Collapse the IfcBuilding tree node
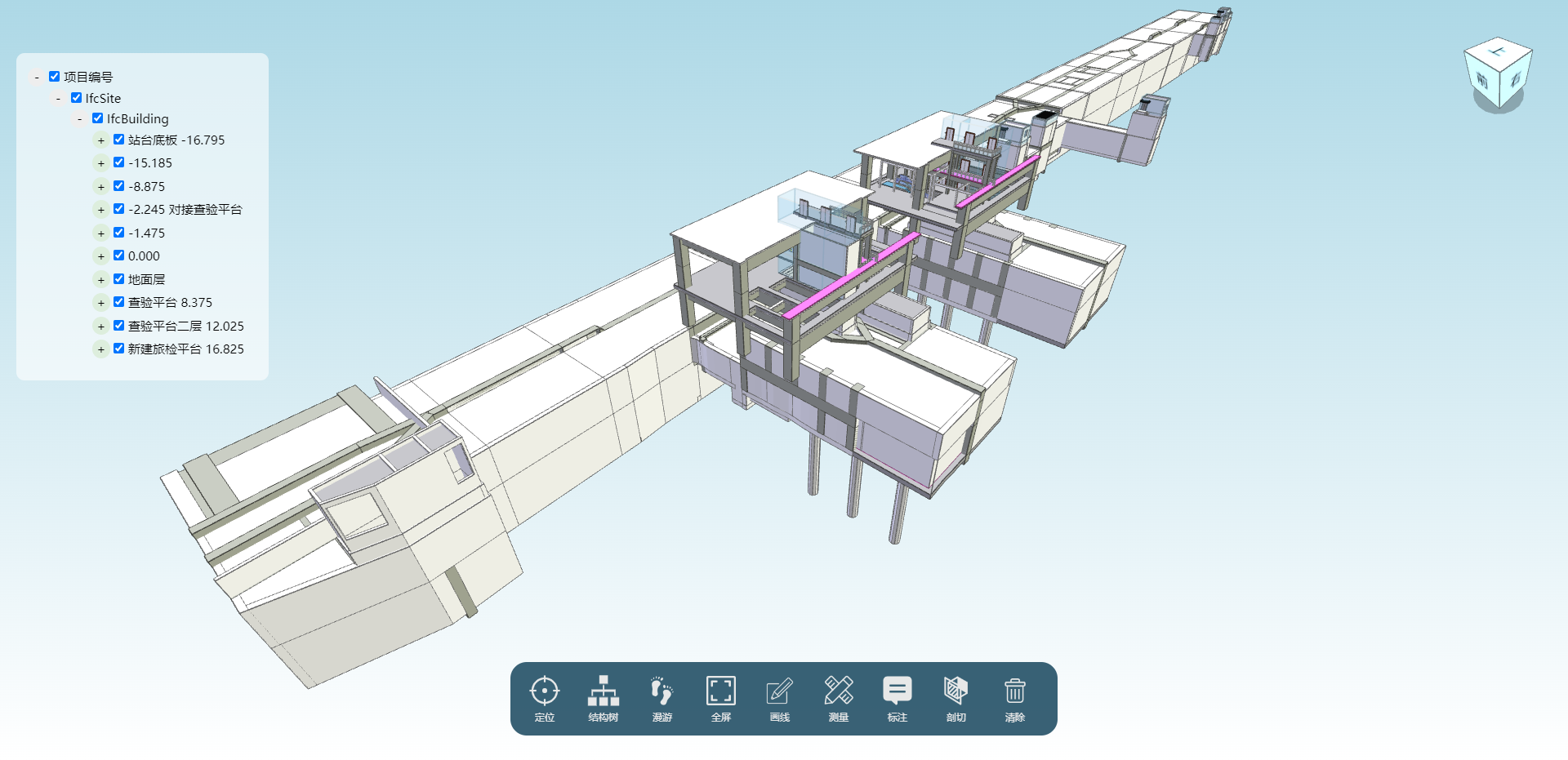The height and width of the screenshot is (760, 1568). click(x=79, y=119)
